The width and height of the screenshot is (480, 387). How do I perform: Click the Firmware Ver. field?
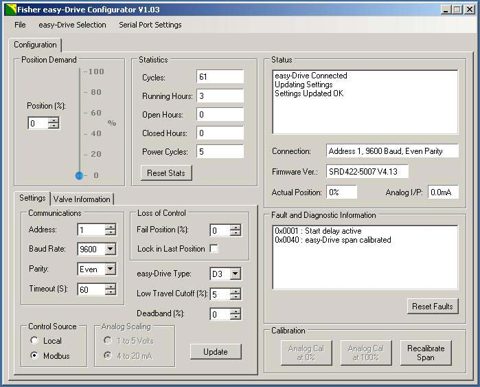click(x=367, y=172)
